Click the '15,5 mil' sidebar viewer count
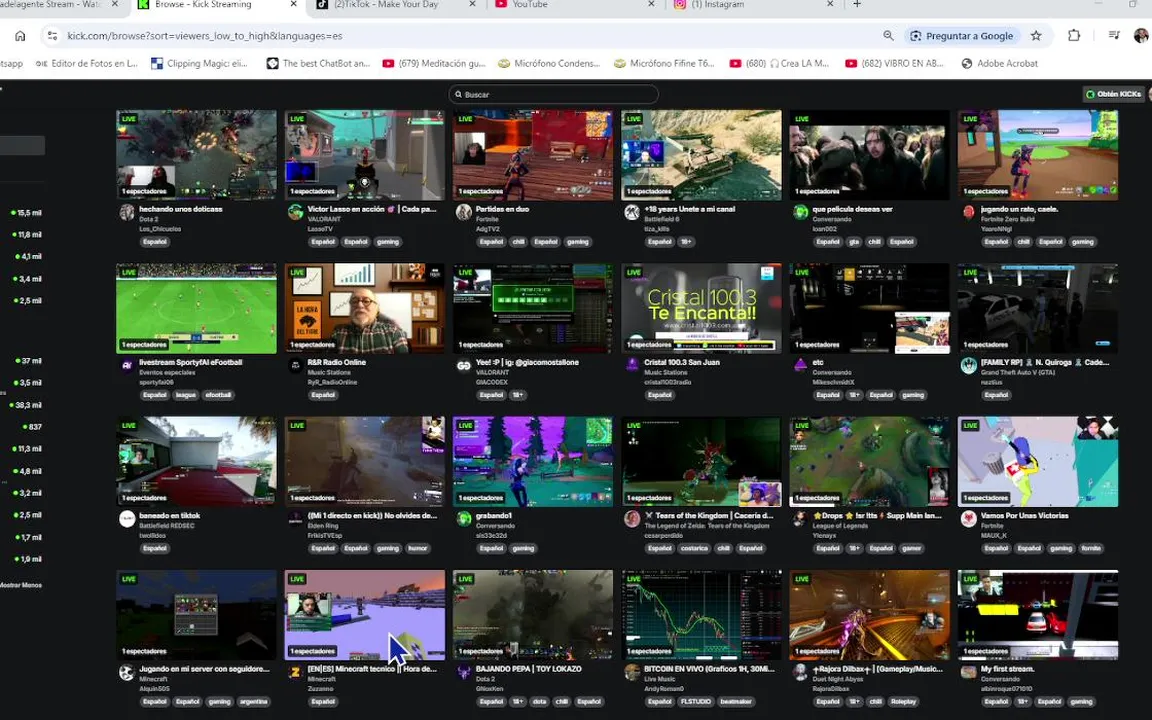This screenshot has height=720, width=1152. [28, 213]
